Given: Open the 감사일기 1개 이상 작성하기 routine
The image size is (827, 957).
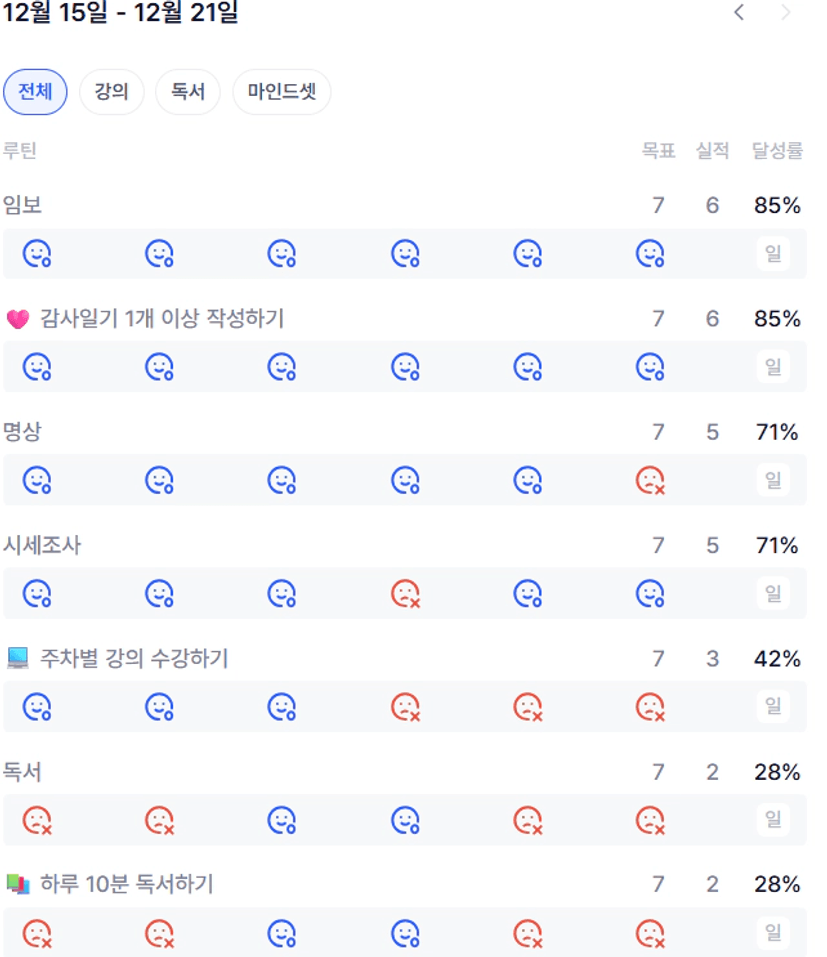Looking at the screenshot, I should (162, 319).
